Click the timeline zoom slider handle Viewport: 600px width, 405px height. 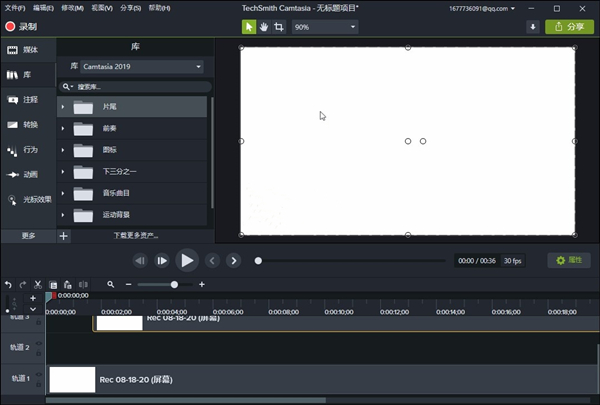(x=175, y=285)
